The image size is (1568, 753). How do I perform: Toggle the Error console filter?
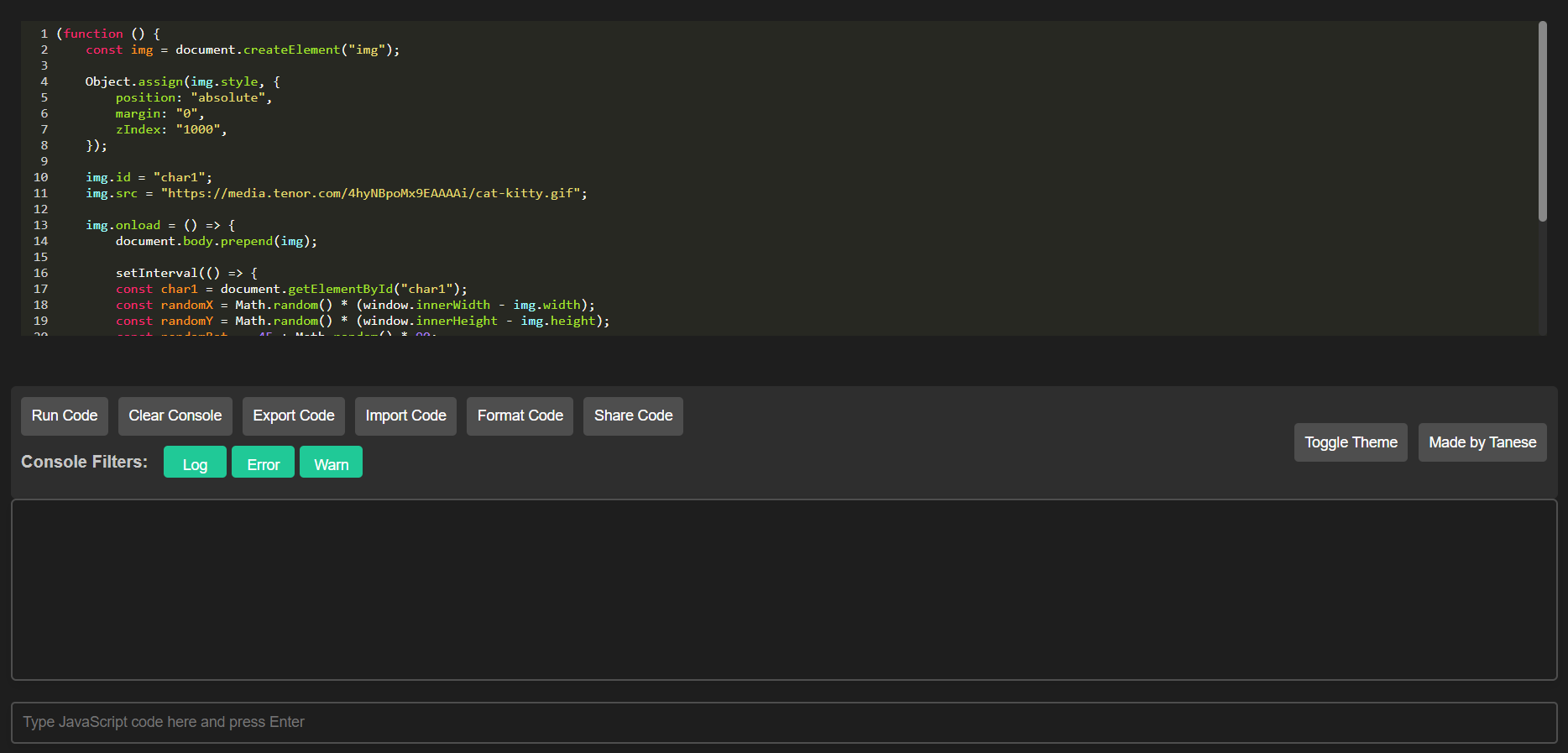(x=264, y=463)
